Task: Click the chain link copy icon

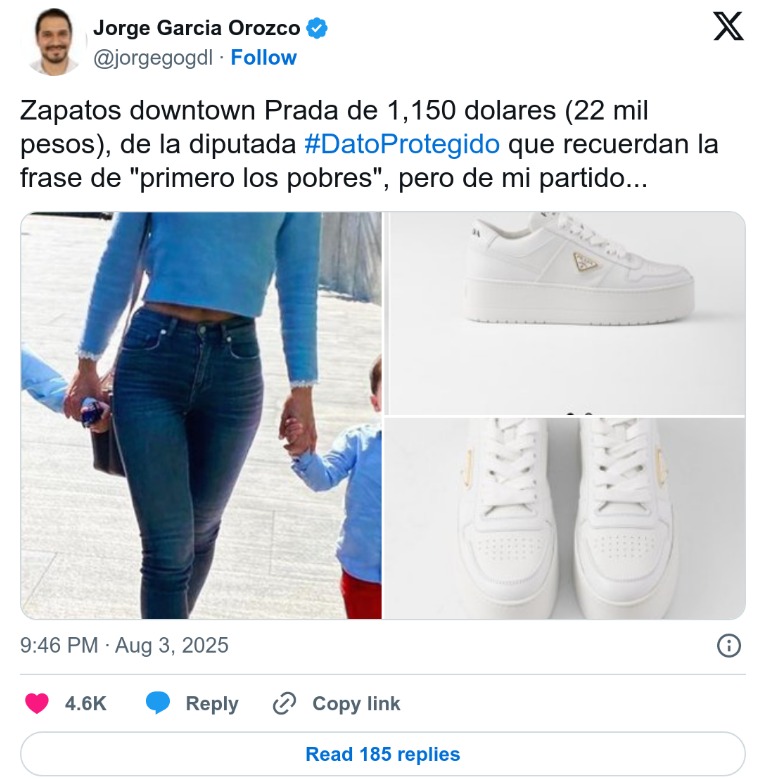Action: 285,703
